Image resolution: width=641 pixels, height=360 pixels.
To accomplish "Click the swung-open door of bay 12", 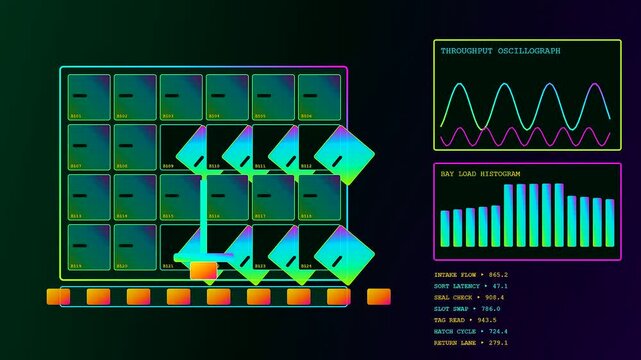I will (344, 155).
